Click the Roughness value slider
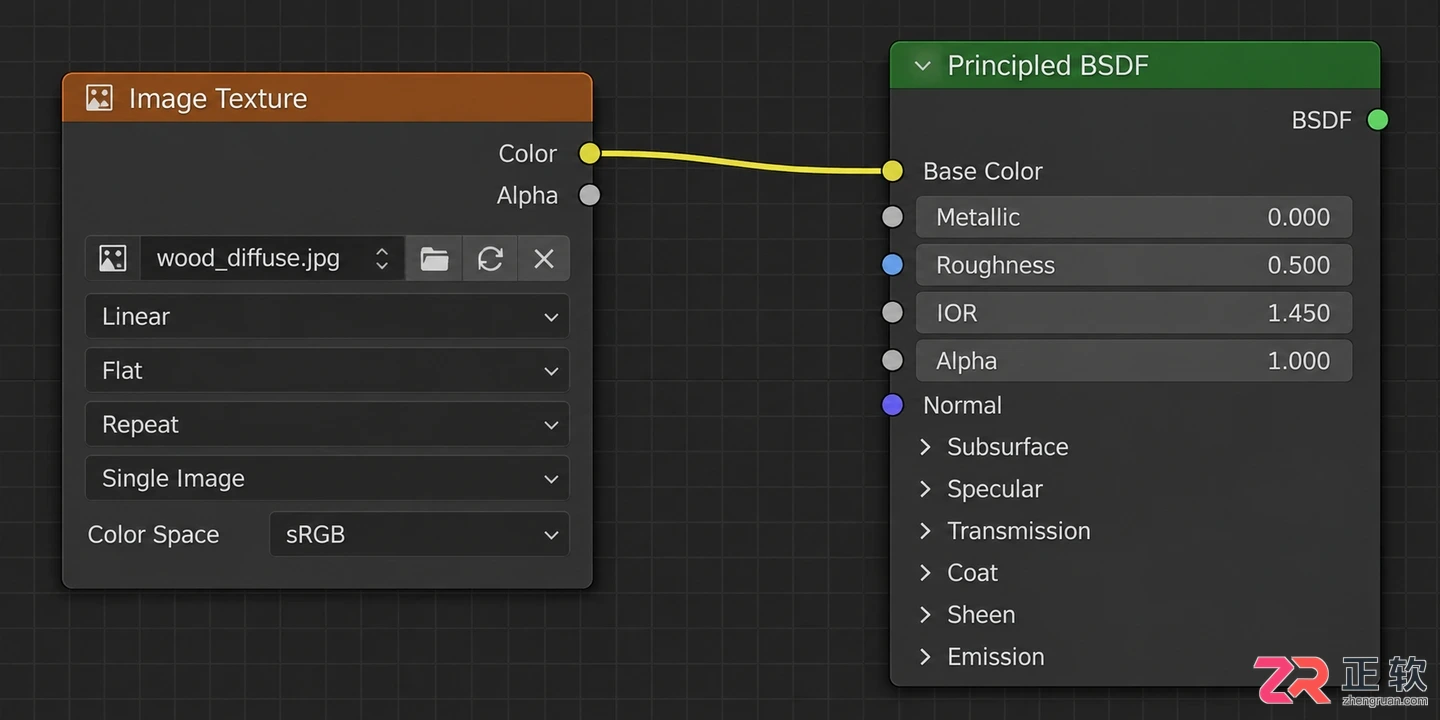Viewport: 1440px width, 720px height. [x=1134, y=265]
